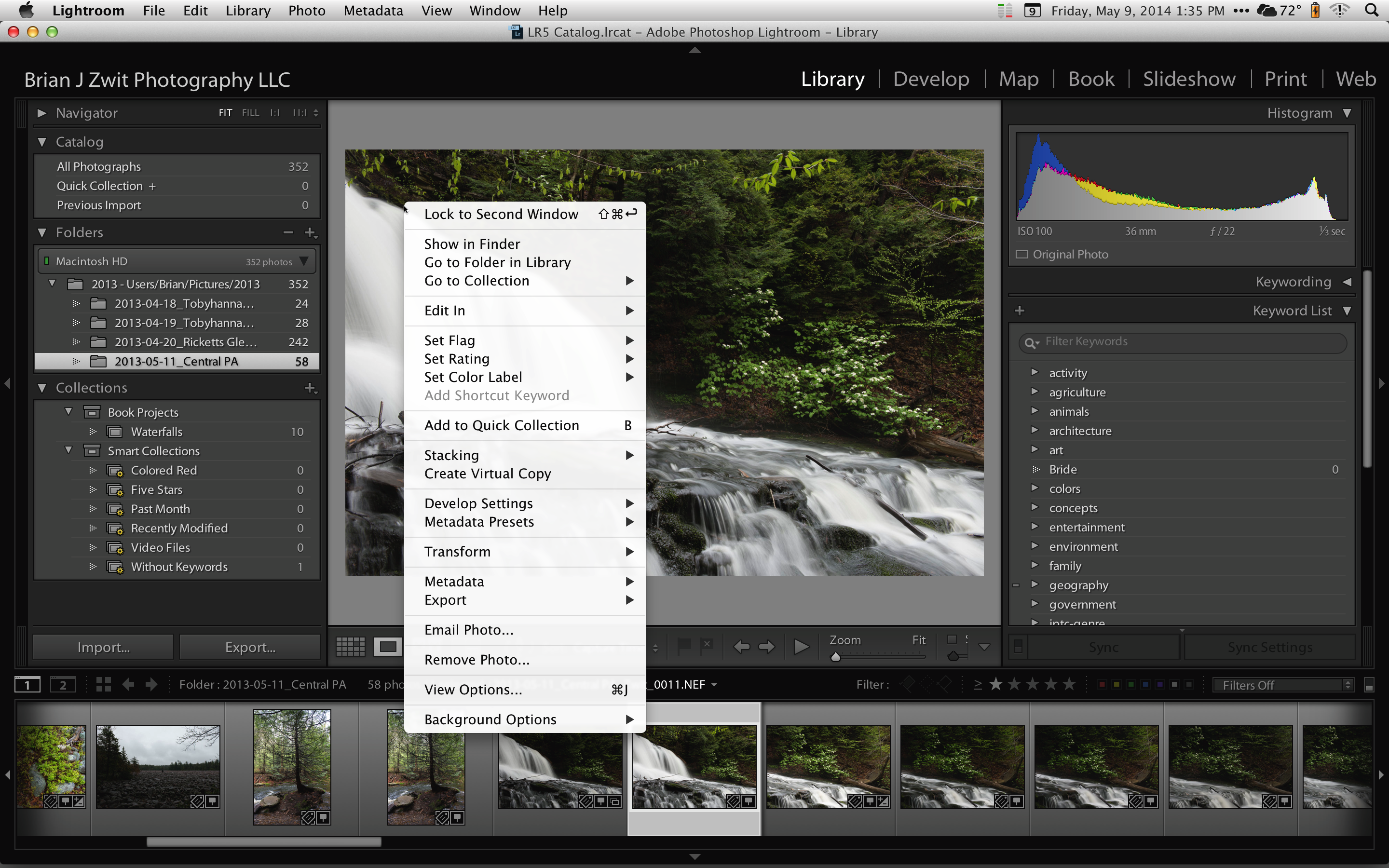
Task: Filter by red color label
Action: point(1102,684)
